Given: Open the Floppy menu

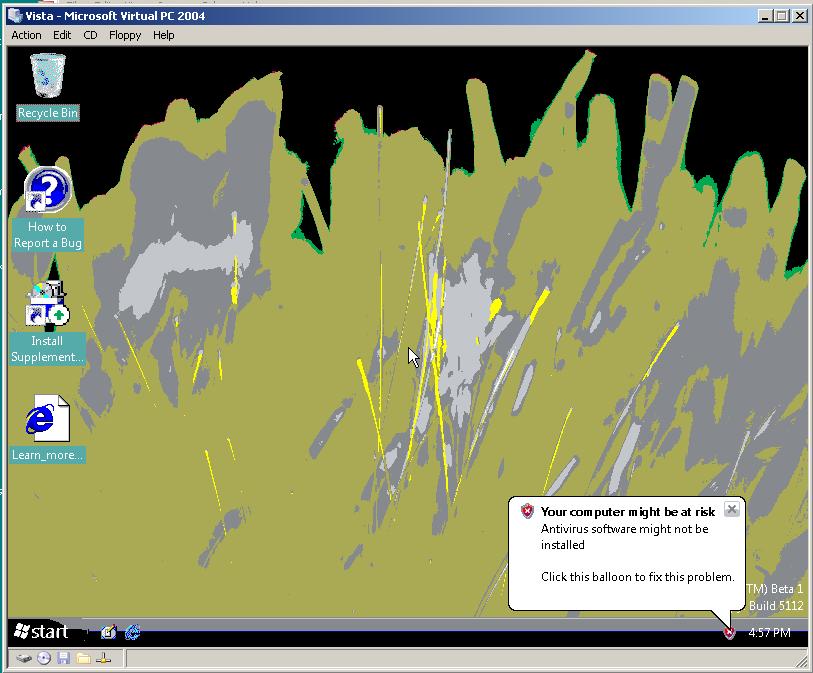Looking at the screenshot, I should tap(125, 35).
